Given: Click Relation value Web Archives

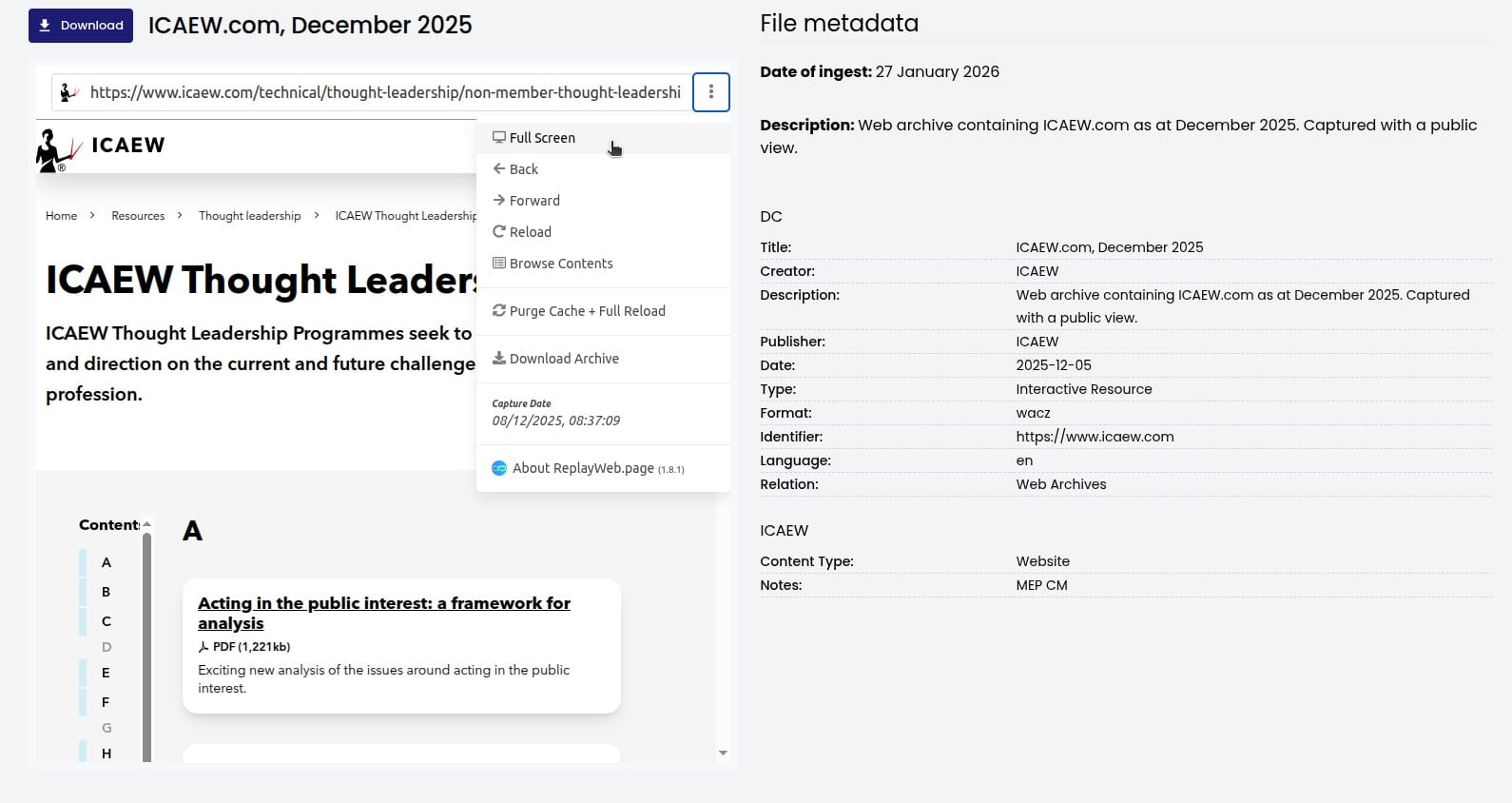Looking at the screenshot, I should 1061,484.
